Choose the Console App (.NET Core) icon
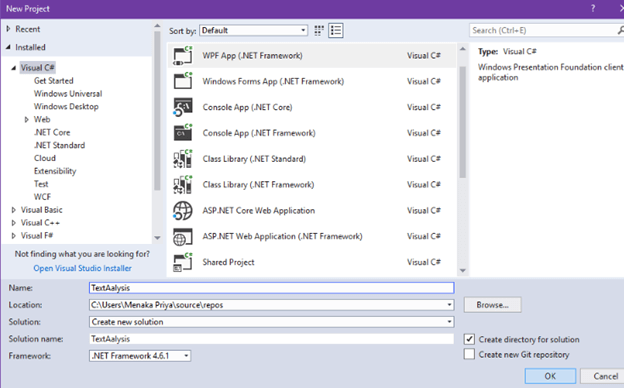The width and height of the screenshot is (624, 388). [183, 107]
